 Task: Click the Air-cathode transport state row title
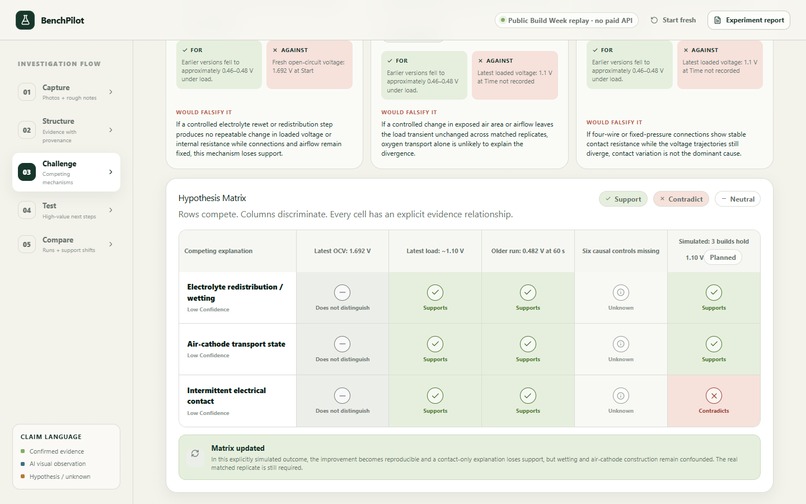pyautogui.click(x=236, y=344)
